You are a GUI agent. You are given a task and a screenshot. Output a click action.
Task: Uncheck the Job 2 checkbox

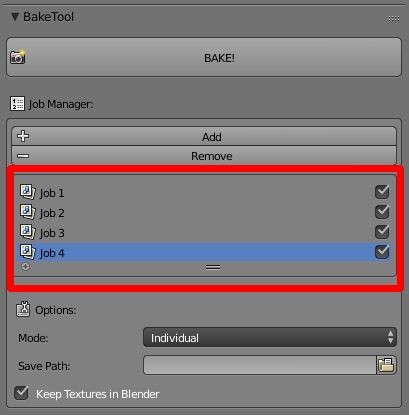click(382, 212)
